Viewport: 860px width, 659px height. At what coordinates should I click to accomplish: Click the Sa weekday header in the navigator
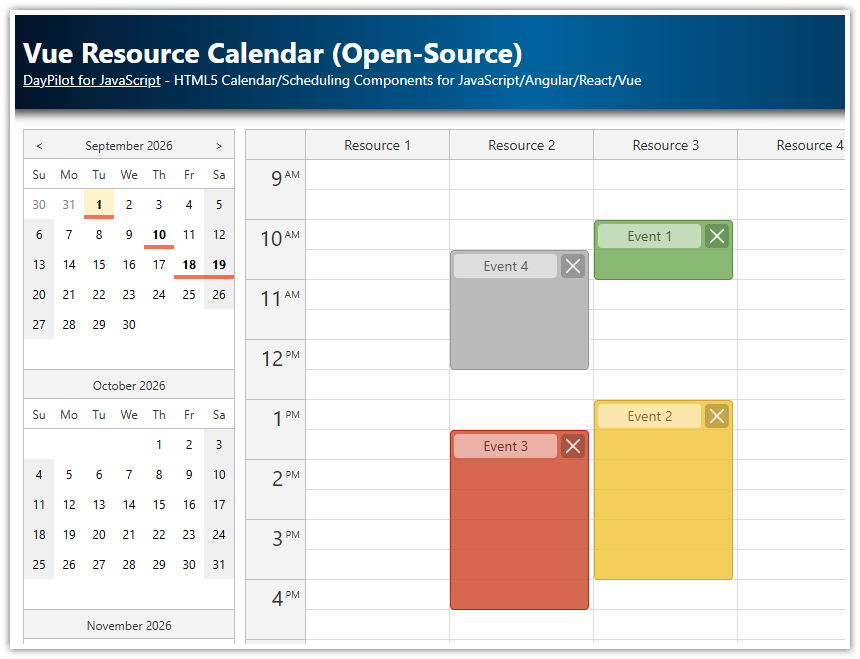[x=219, y=174]
